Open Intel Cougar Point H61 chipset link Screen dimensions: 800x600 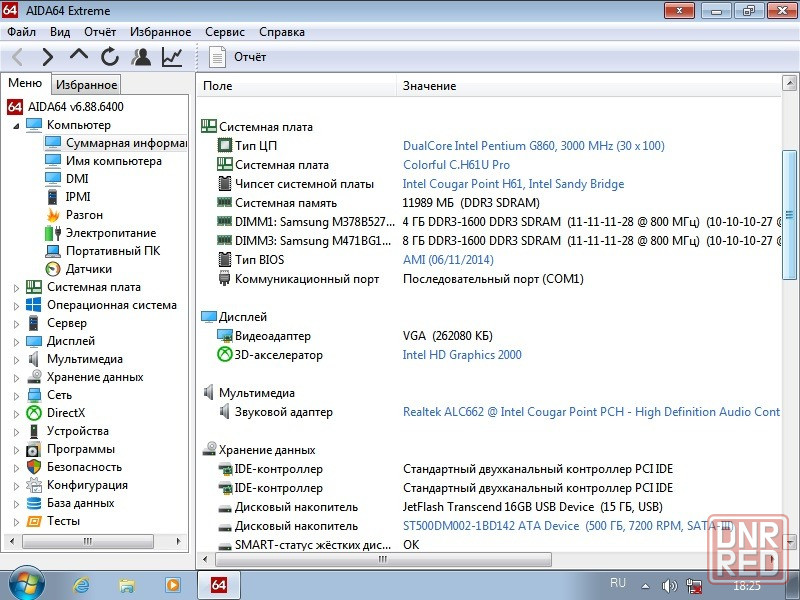513,184
